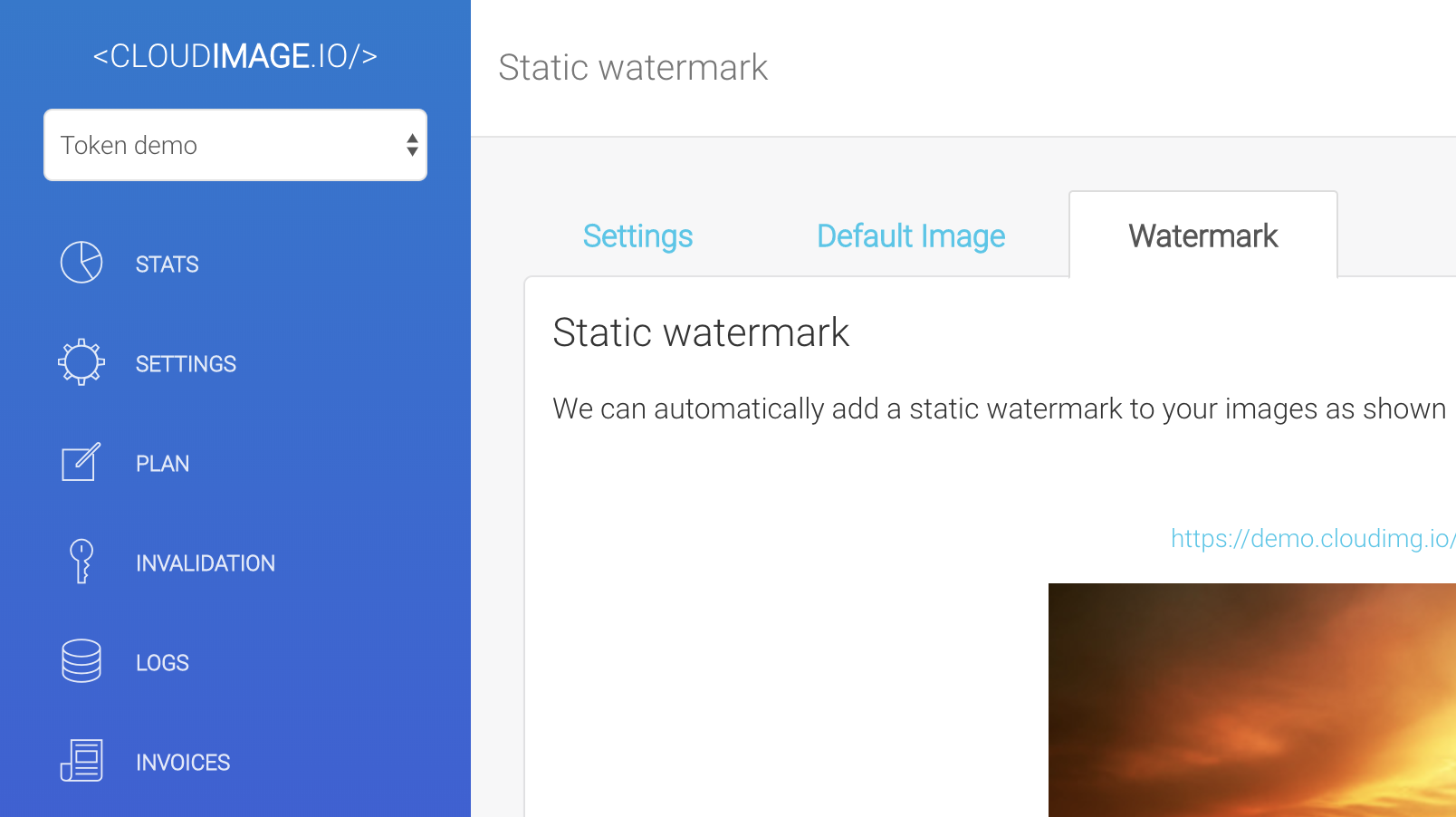Open the Token demo dropdown
Viewport: 1456px width, 817px height.
[x=235, y=145]
